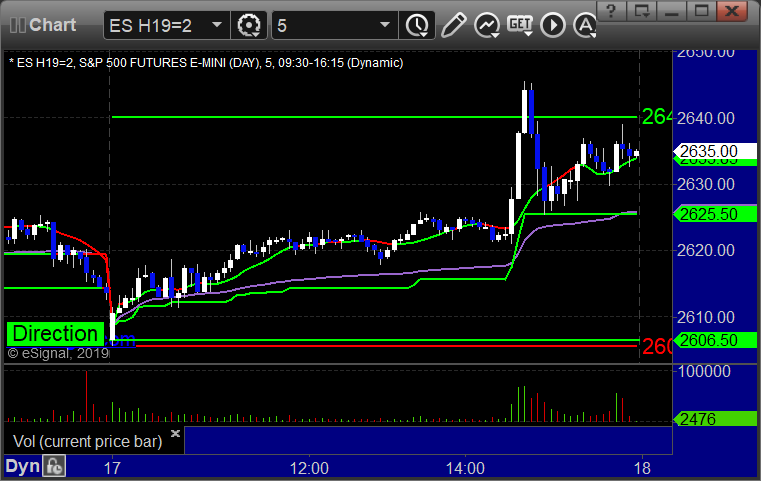The height and width of the screenshot is (481, 761).
Task: Open the GET tools menu
Action: pyautogui.click(x=520, y=25)
